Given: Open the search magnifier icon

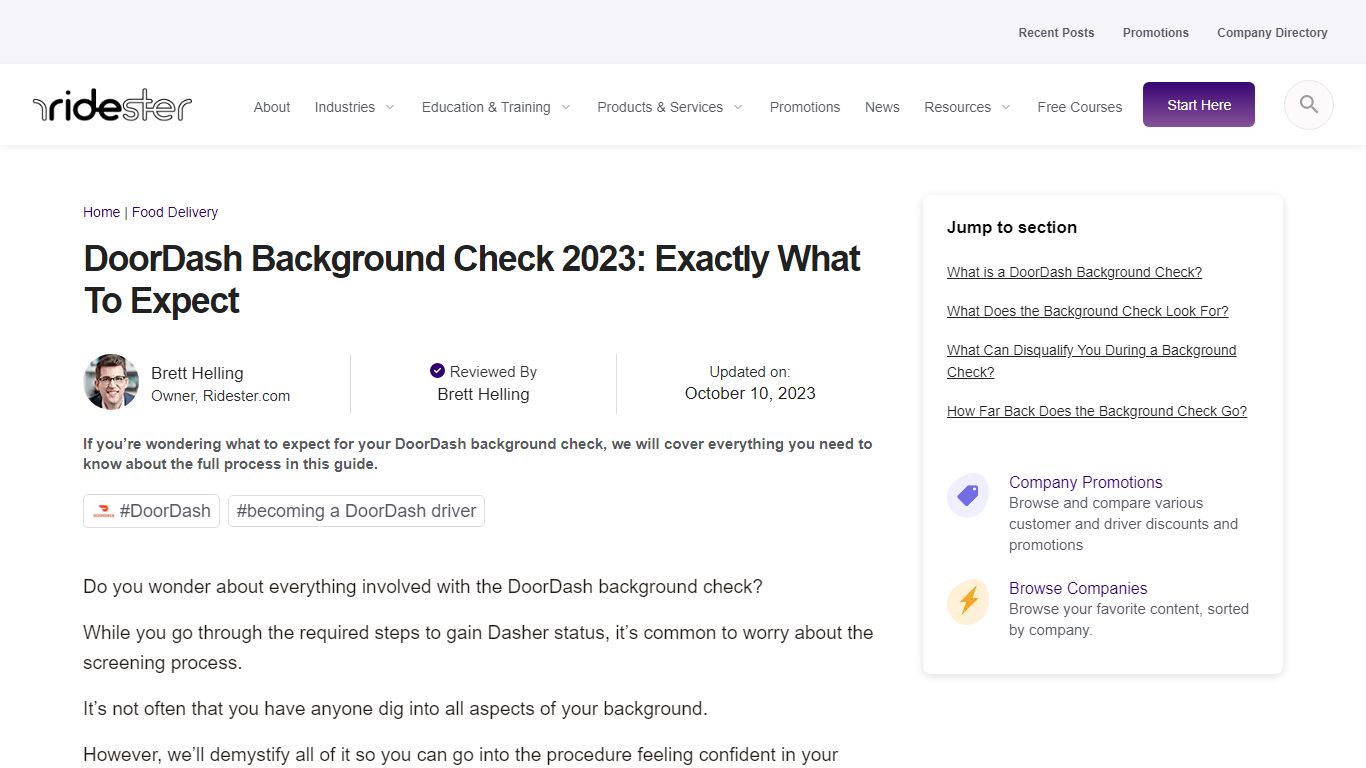Looking at the screenshot, I should point(1308,105).
